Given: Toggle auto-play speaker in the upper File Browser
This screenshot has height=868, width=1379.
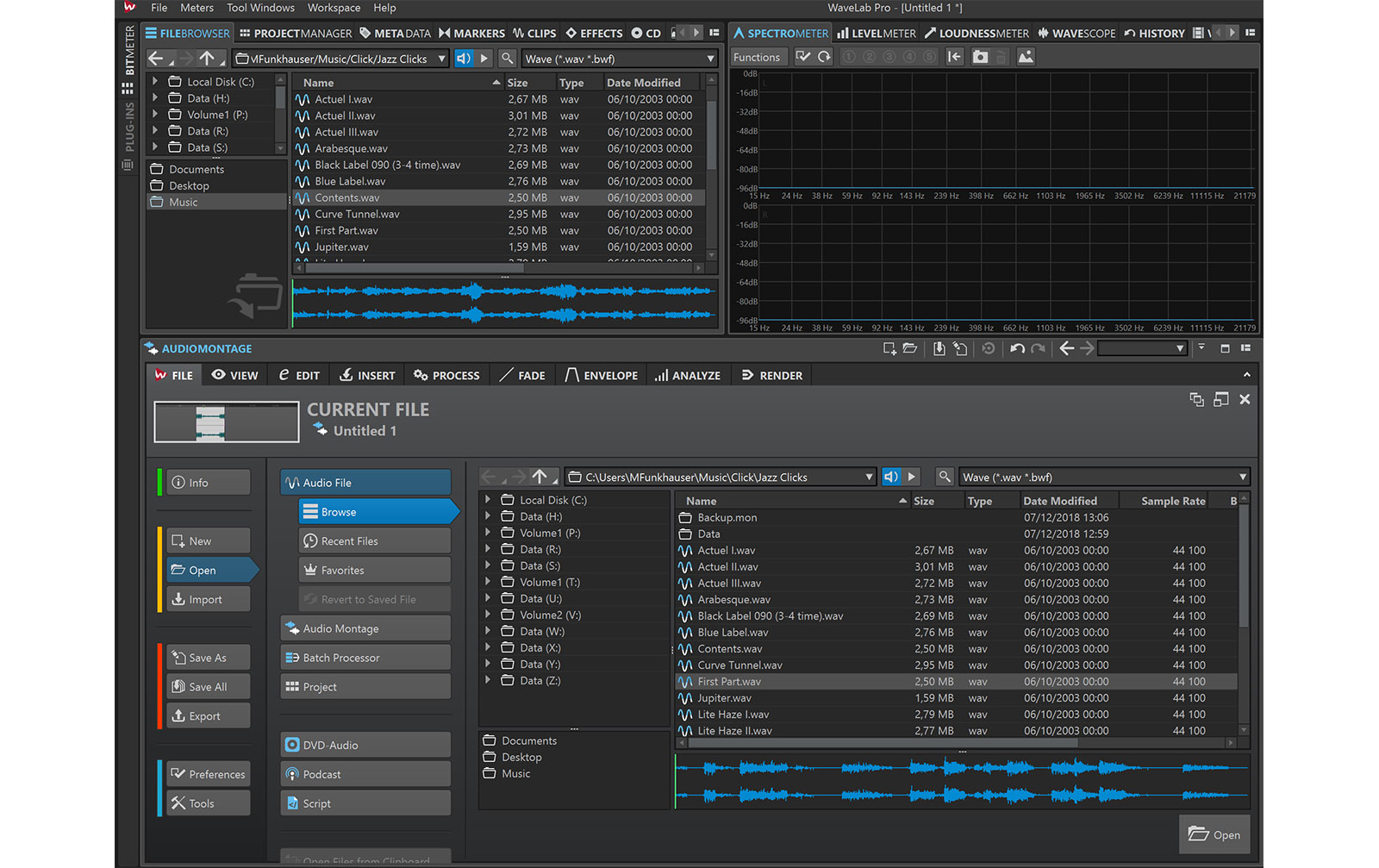Looking at the screenshot, I should [464, 59].
